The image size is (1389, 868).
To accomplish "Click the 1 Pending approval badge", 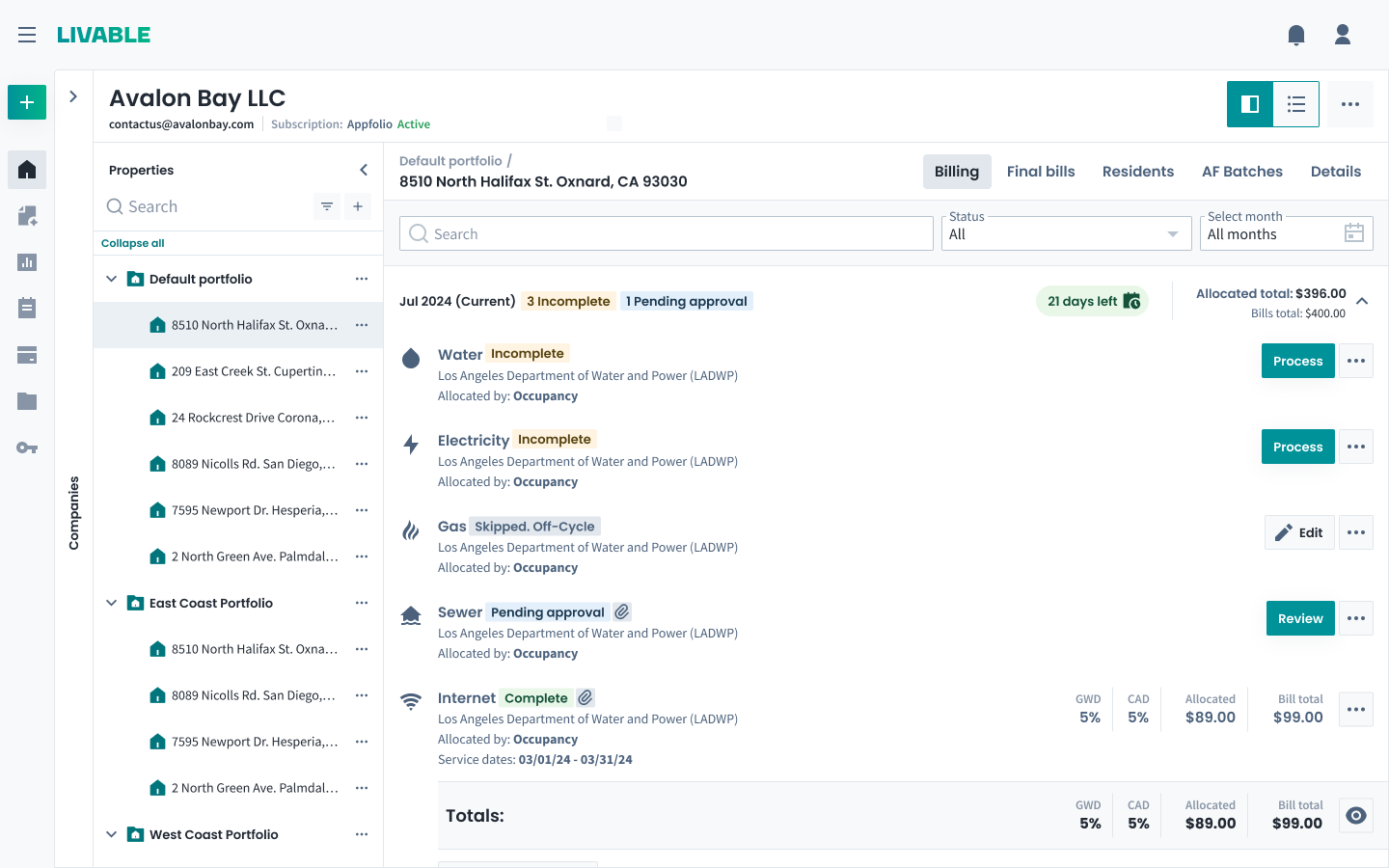I will pyautogui.click(x=687, y=301).
